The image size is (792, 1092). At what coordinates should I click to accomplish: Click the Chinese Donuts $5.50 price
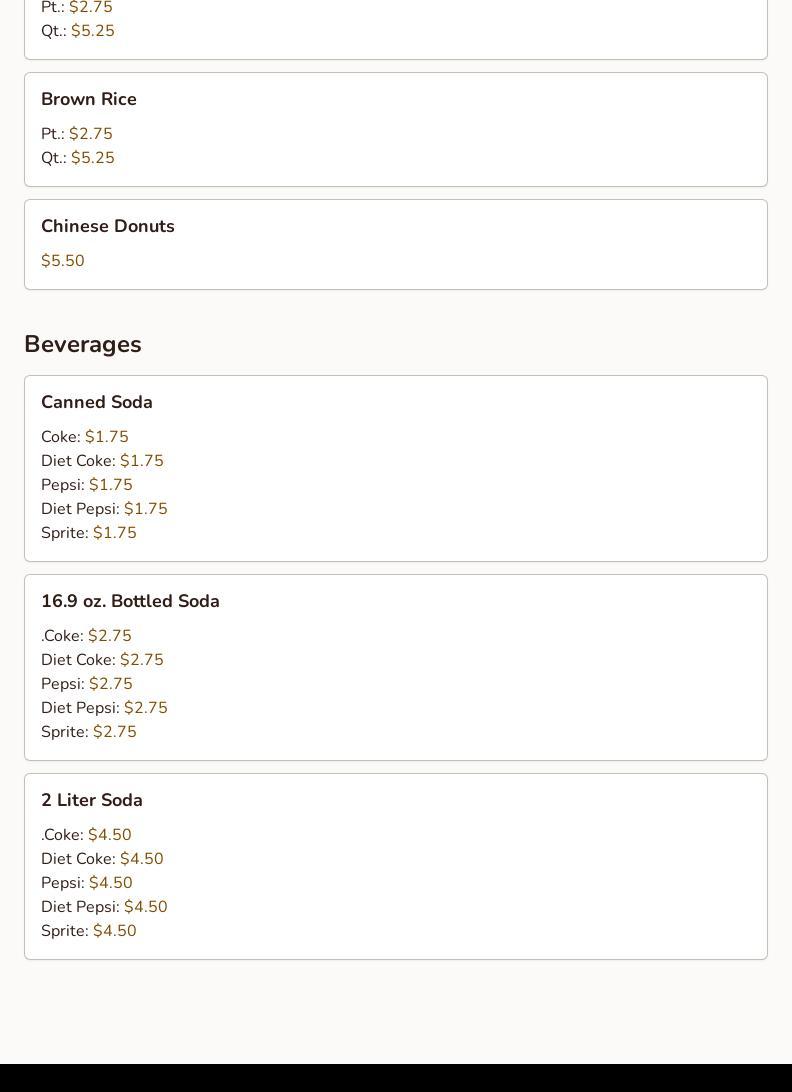[63, 261]
